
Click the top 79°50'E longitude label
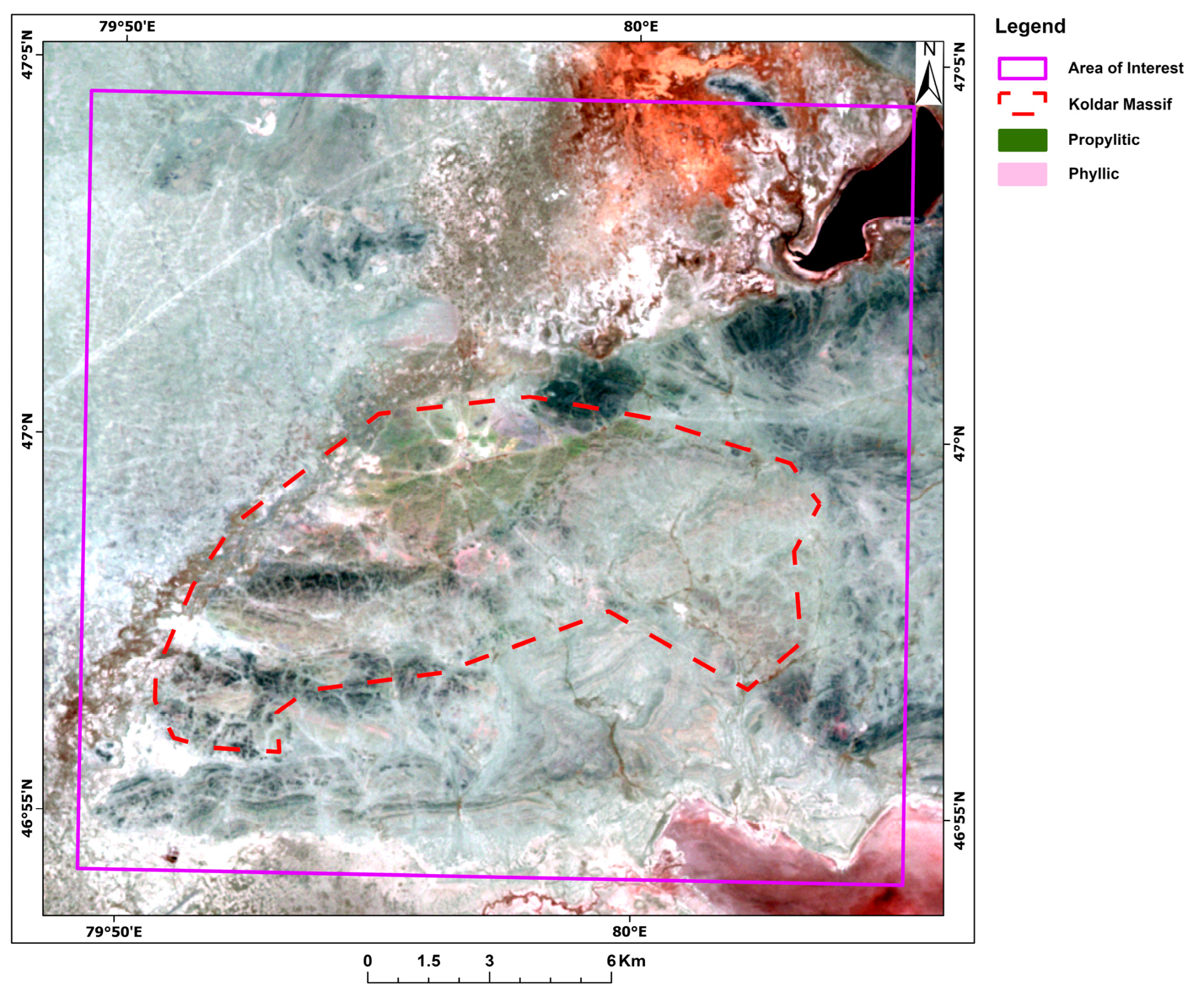127,27
